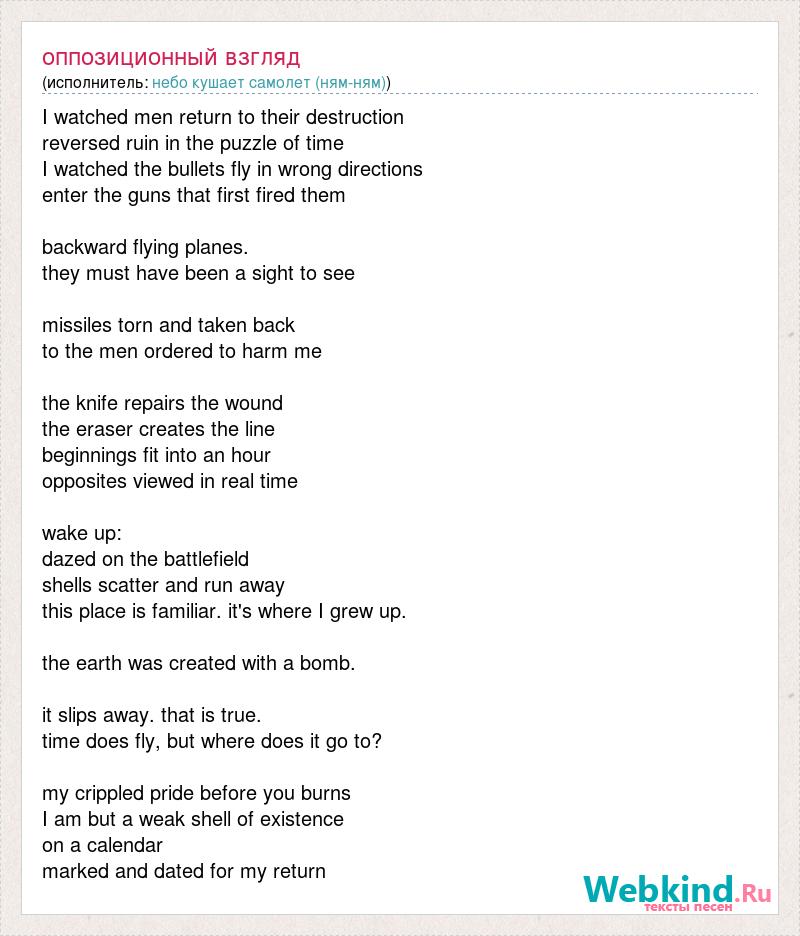The width and height of the screenshot is (800, 936).
Task: Open the artist link небо кушает самолет
Action: tap(269, 82)
